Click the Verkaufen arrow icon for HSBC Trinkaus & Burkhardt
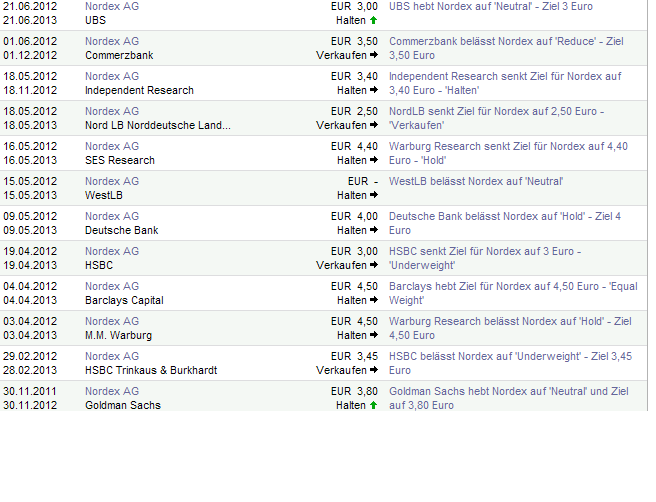The image size is (656, 502). tap(374, 370)
